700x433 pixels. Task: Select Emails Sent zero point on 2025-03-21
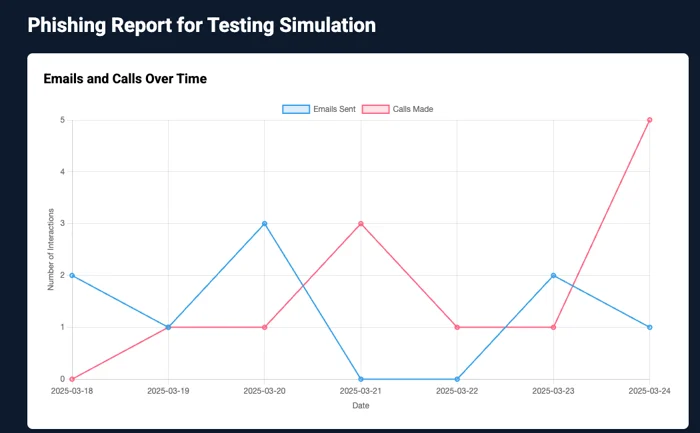click(x=361, y=379)
